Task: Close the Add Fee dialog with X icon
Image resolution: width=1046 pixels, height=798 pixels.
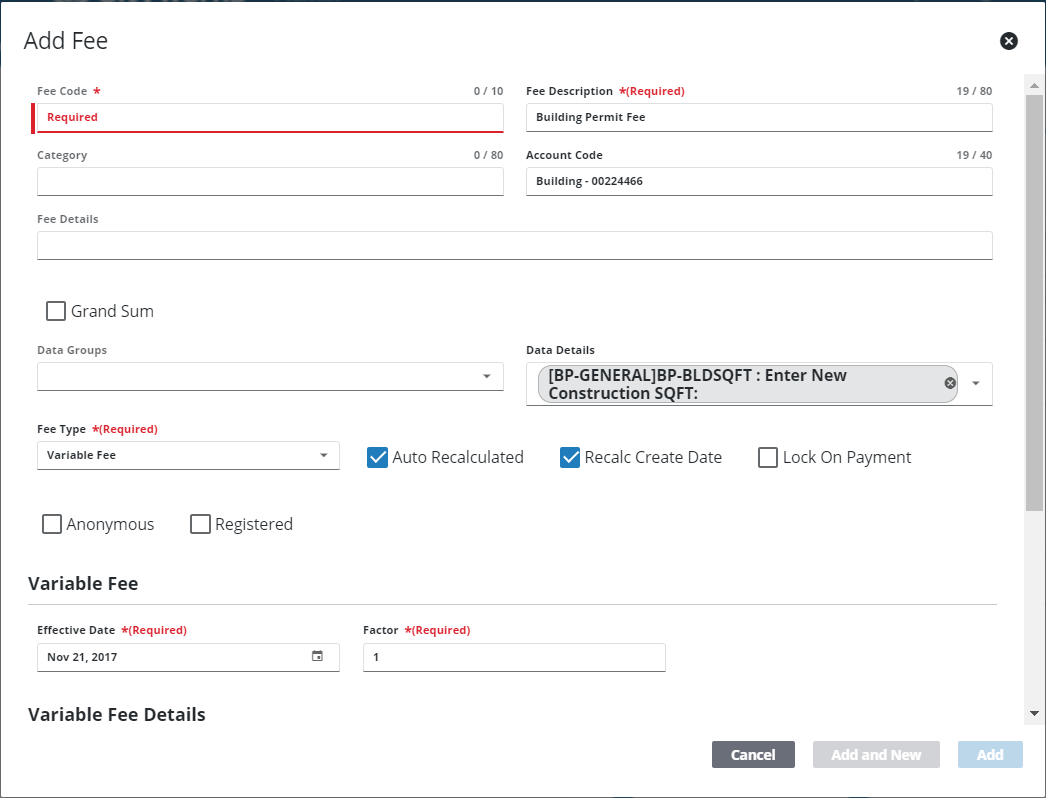Action: pyautogui.click(x=1009, y=41)
